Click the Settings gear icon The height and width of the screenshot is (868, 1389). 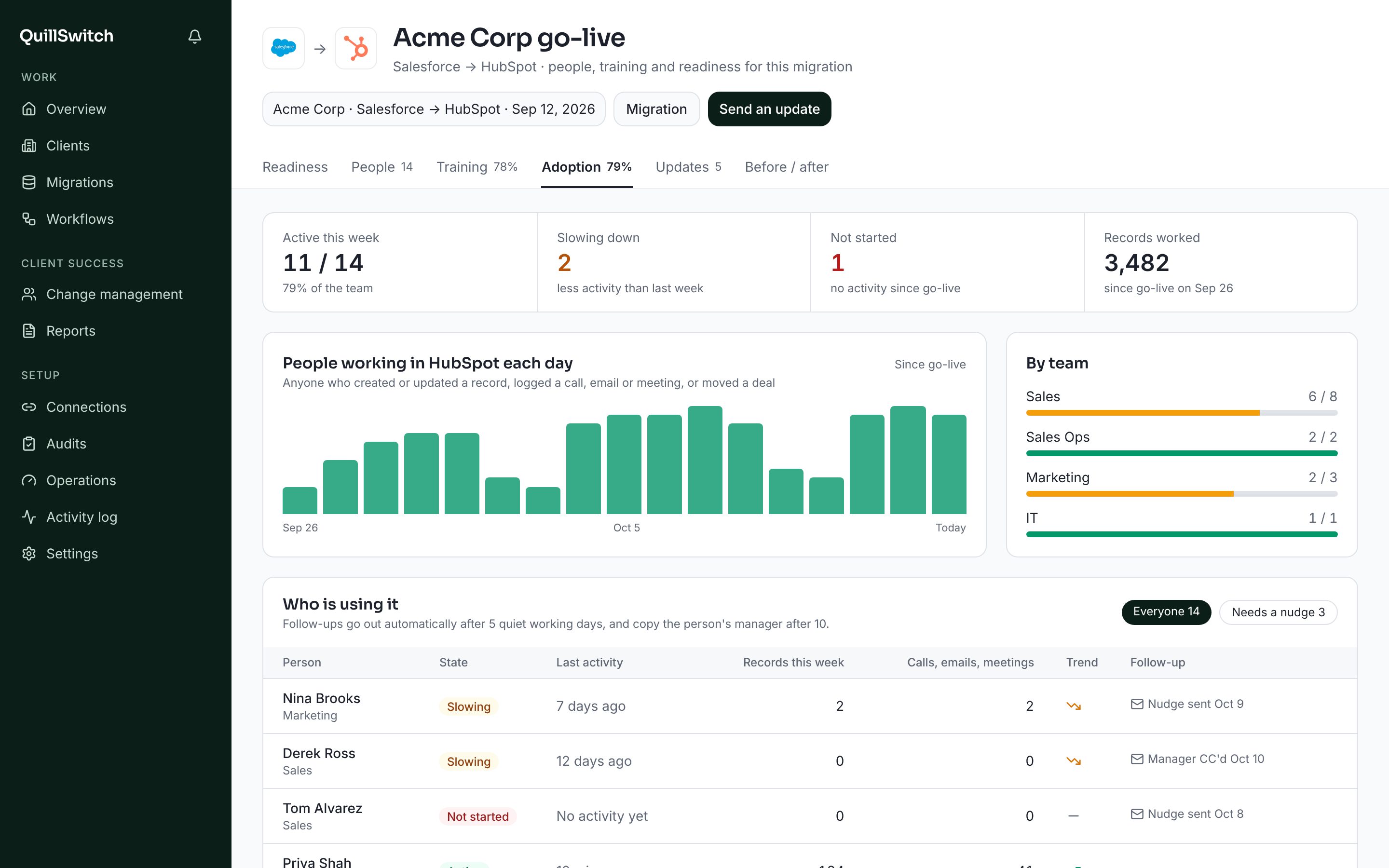point(29,554)
